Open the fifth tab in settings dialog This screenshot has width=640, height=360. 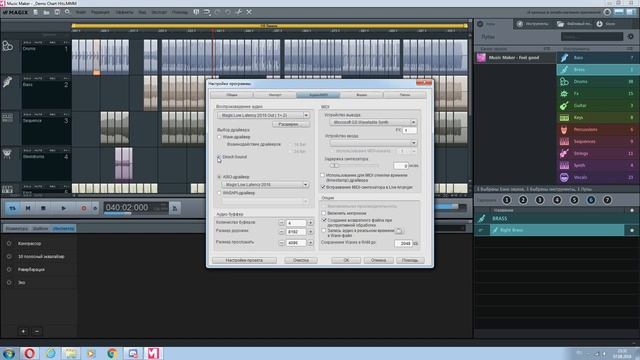click(404, 95)
